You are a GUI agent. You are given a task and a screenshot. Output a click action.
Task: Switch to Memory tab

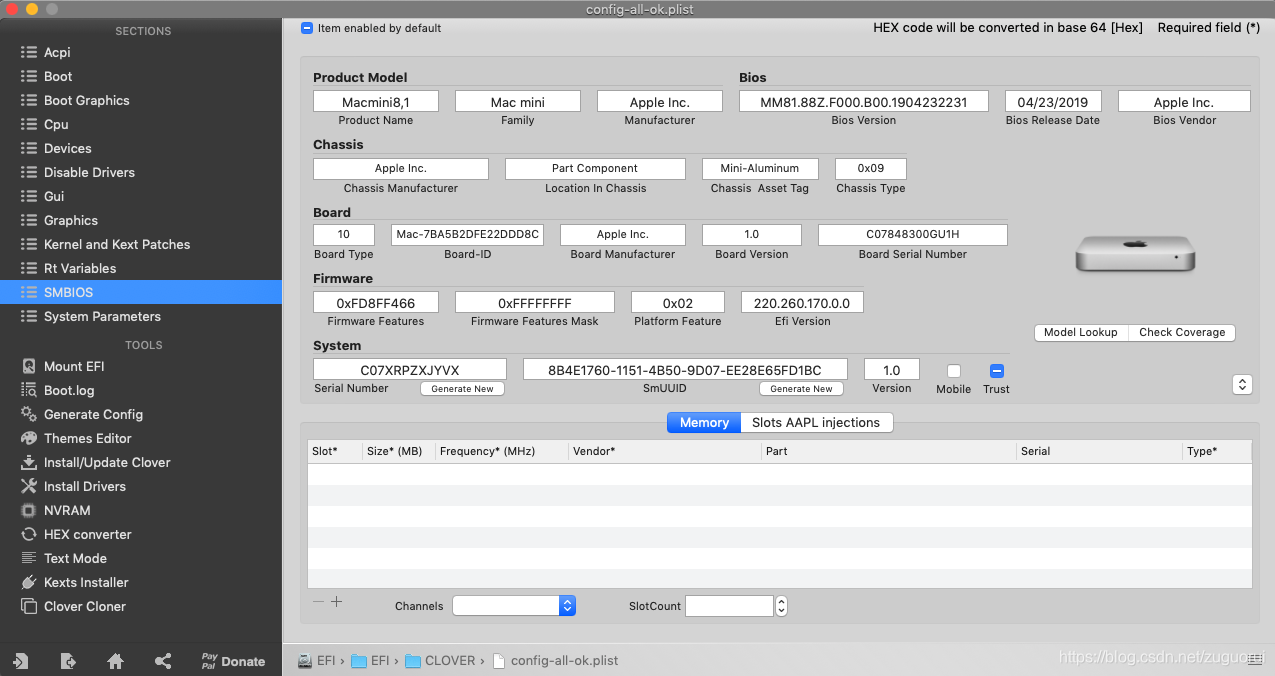pos(704,422)
